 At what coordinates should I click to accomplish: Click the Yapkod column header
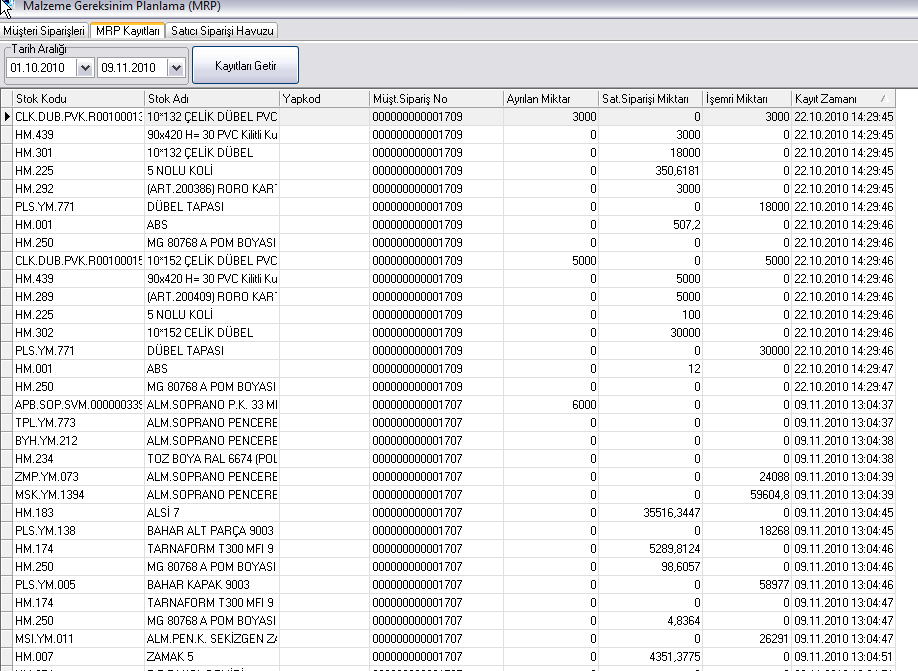click(323, 99)
